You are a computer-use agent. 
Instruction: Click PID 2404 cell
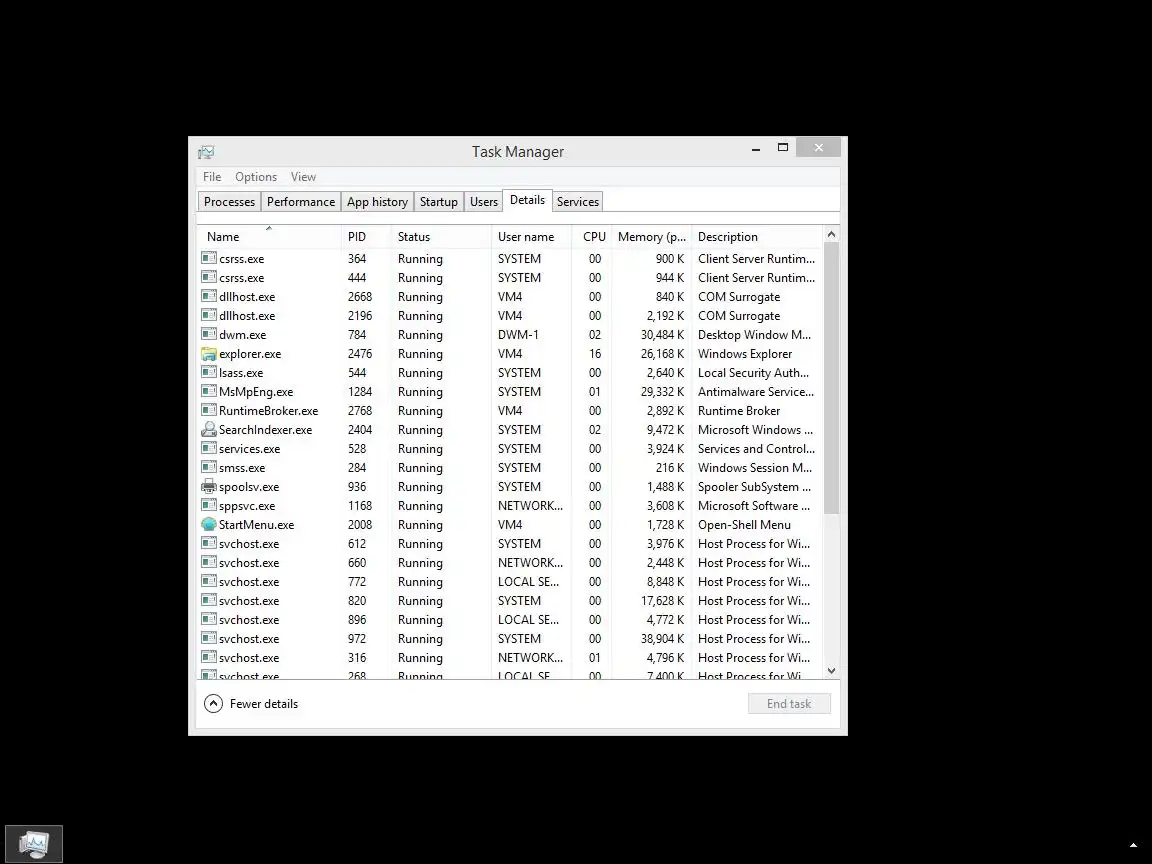coord(360,430)
